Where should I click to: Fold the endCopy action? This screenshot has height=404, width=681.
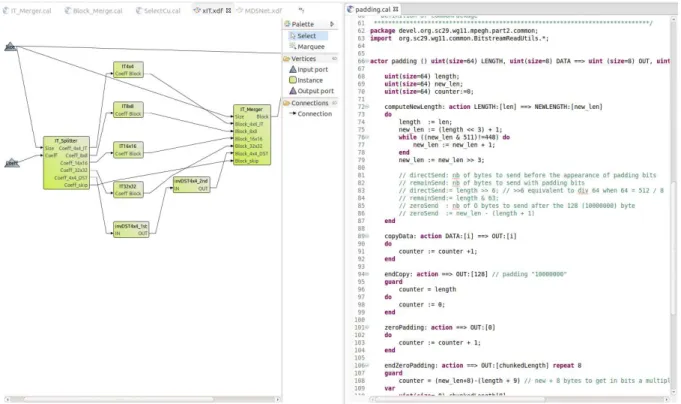[367, 274]
